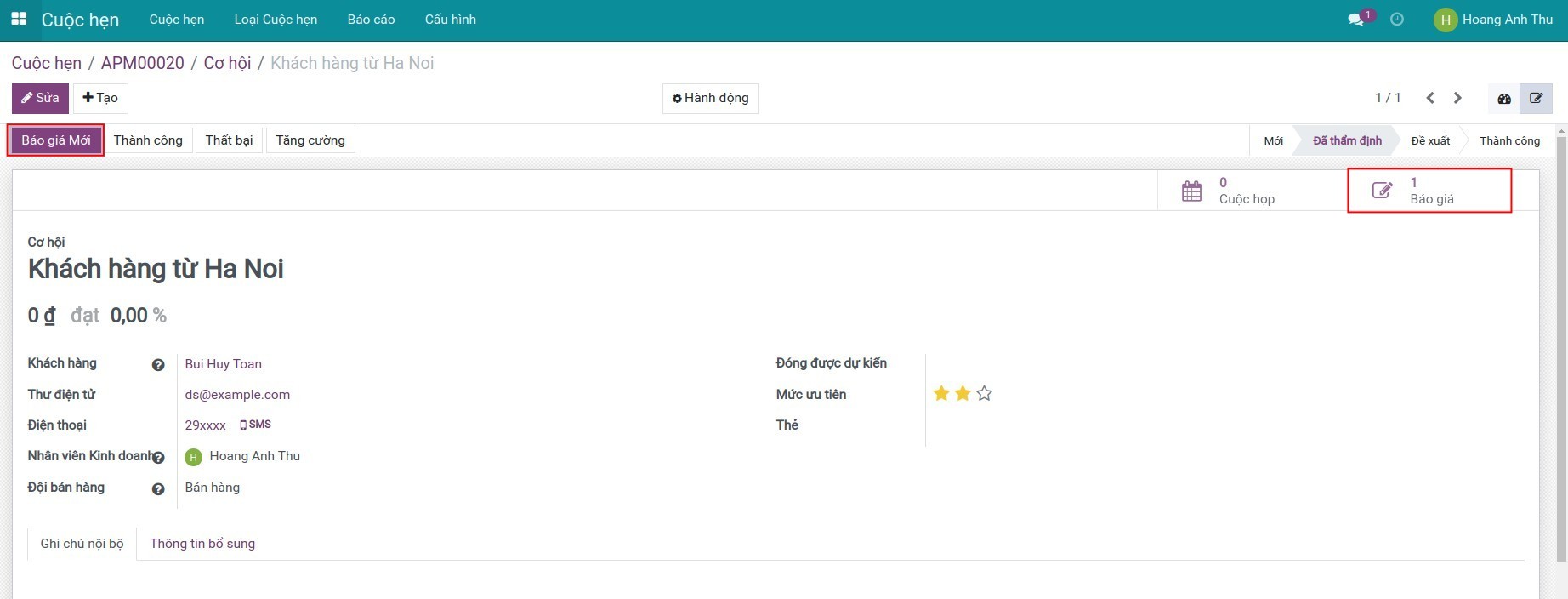Switch to Thông tin bổ sung tab
Screen dimensions: 1568x599
(202, 544)
